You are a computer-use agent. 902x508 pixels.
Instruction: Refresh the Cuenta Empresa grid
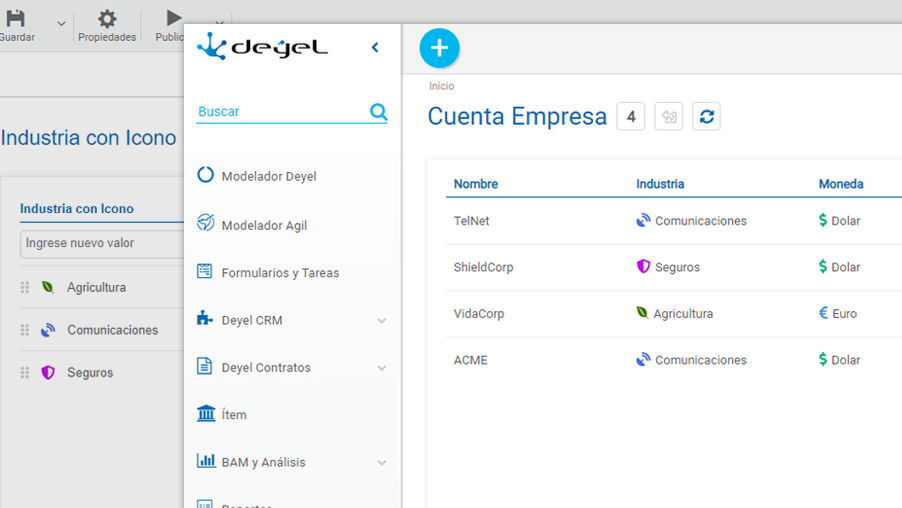coord(706,116)
